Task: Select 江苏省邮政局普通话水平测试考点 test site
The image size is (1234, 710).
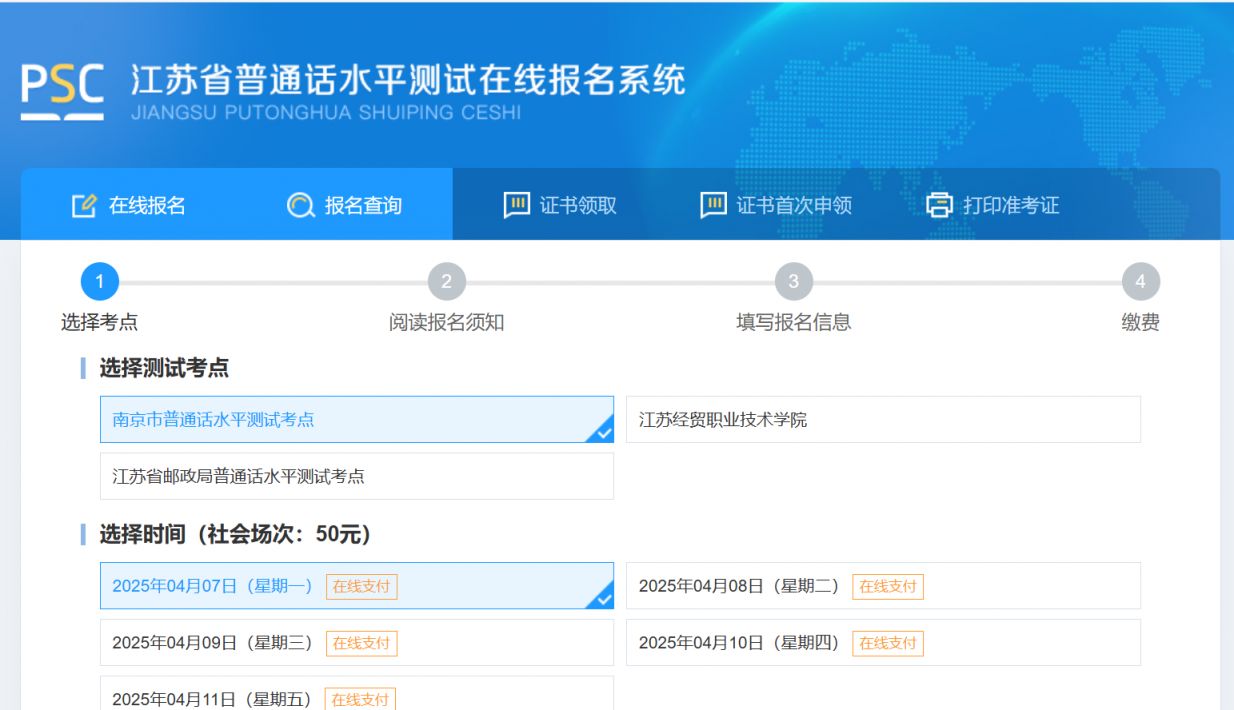Action: [x=357, y=476]
